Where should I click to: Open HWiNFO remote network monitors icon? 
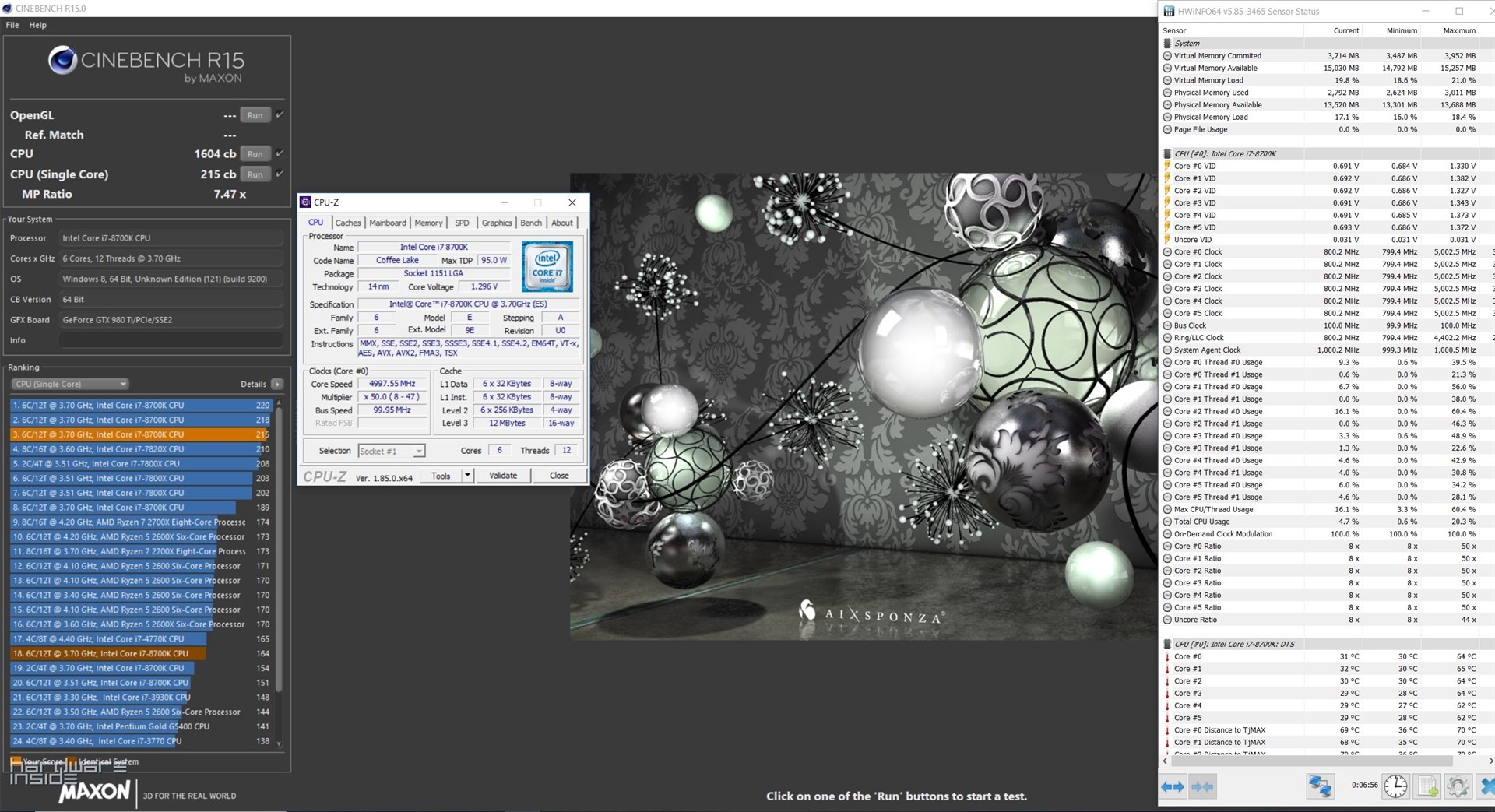(1320, 786)
